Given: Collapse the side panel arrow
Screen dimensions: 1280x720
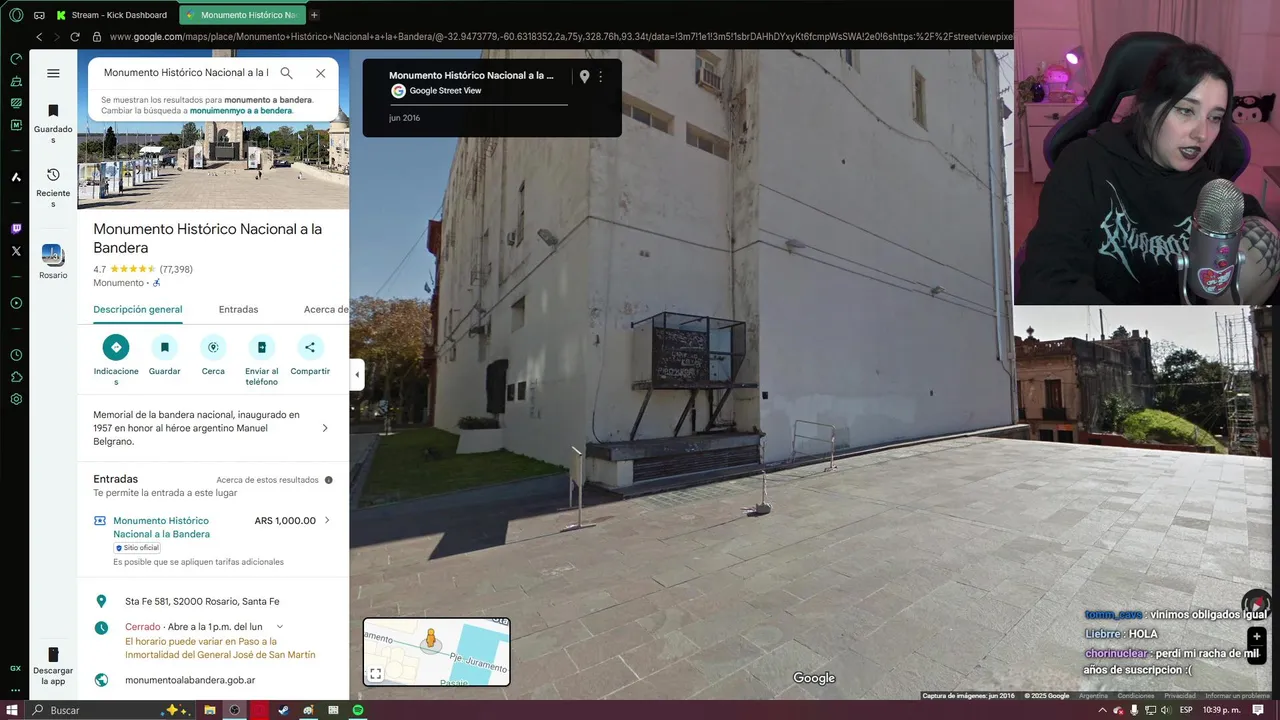Looking at the screenshot, I should tap(357, 375).
